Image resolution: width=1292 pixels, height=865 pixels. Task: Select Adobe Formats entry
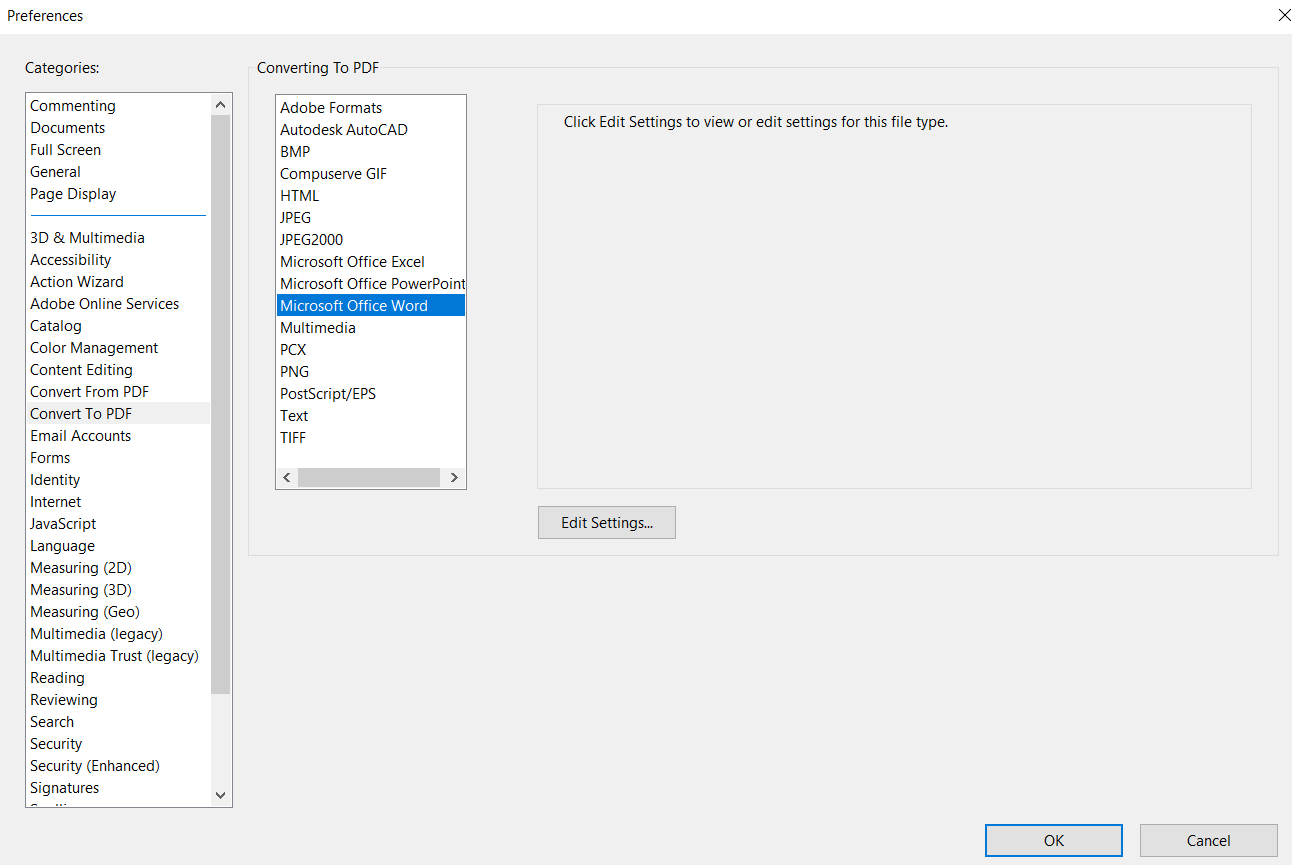(331, 107)
